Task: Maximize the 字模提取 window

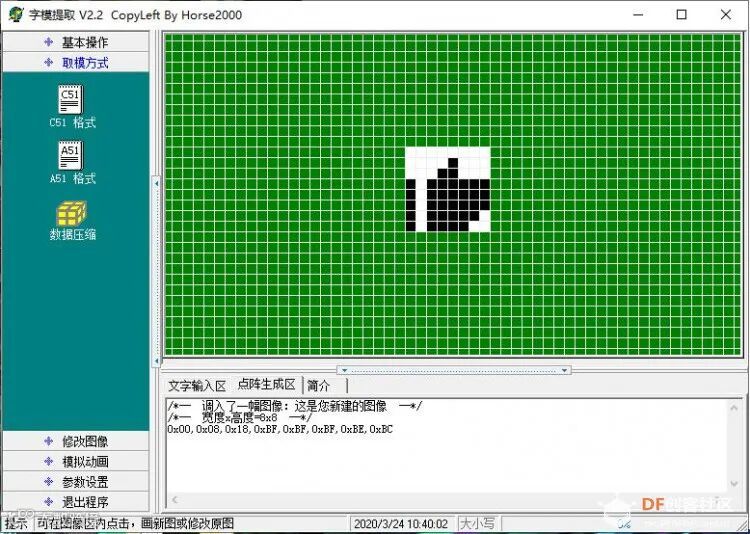Action: (x=682, y=14)
